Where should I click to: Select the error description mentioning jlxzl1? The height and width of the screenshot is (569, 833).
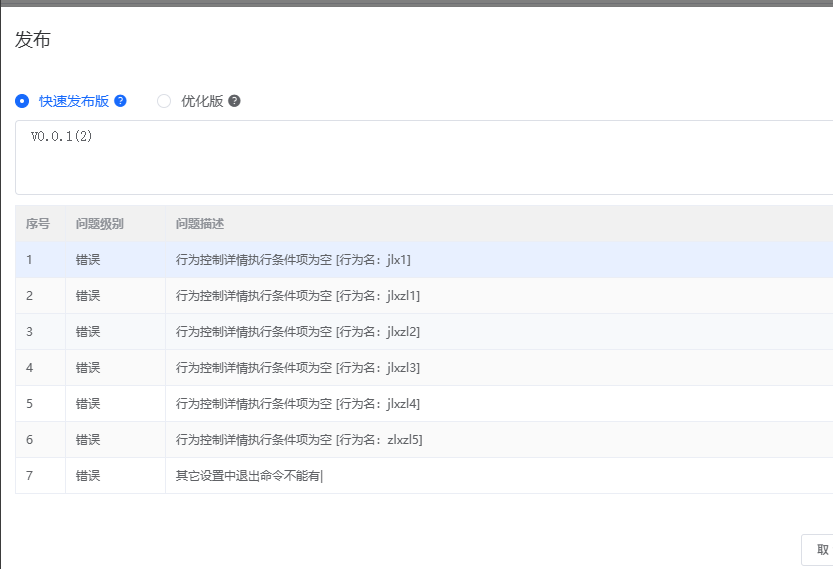297,295
